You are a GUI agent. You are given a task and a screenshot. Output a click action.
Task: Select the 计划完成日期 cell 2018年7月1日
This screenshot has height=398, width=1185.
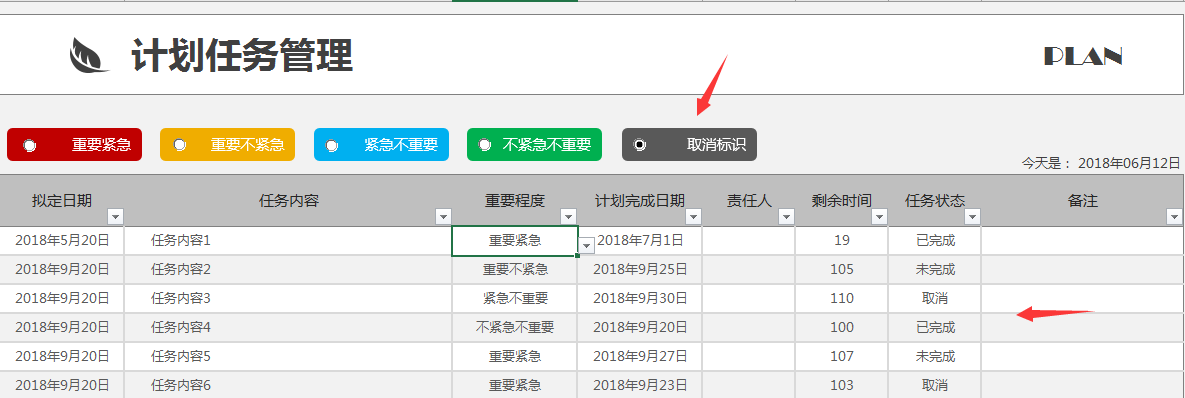coord(640,241)
